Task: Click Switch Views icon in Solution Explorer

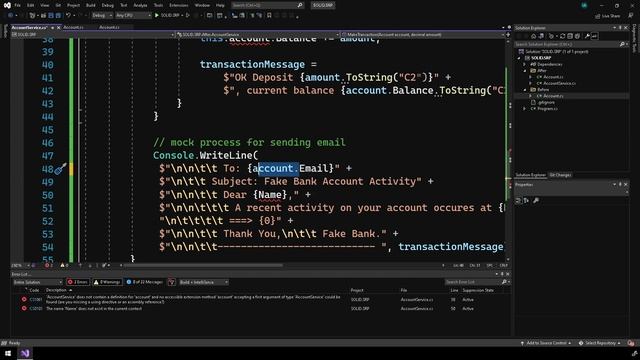Action: point(541,36)
